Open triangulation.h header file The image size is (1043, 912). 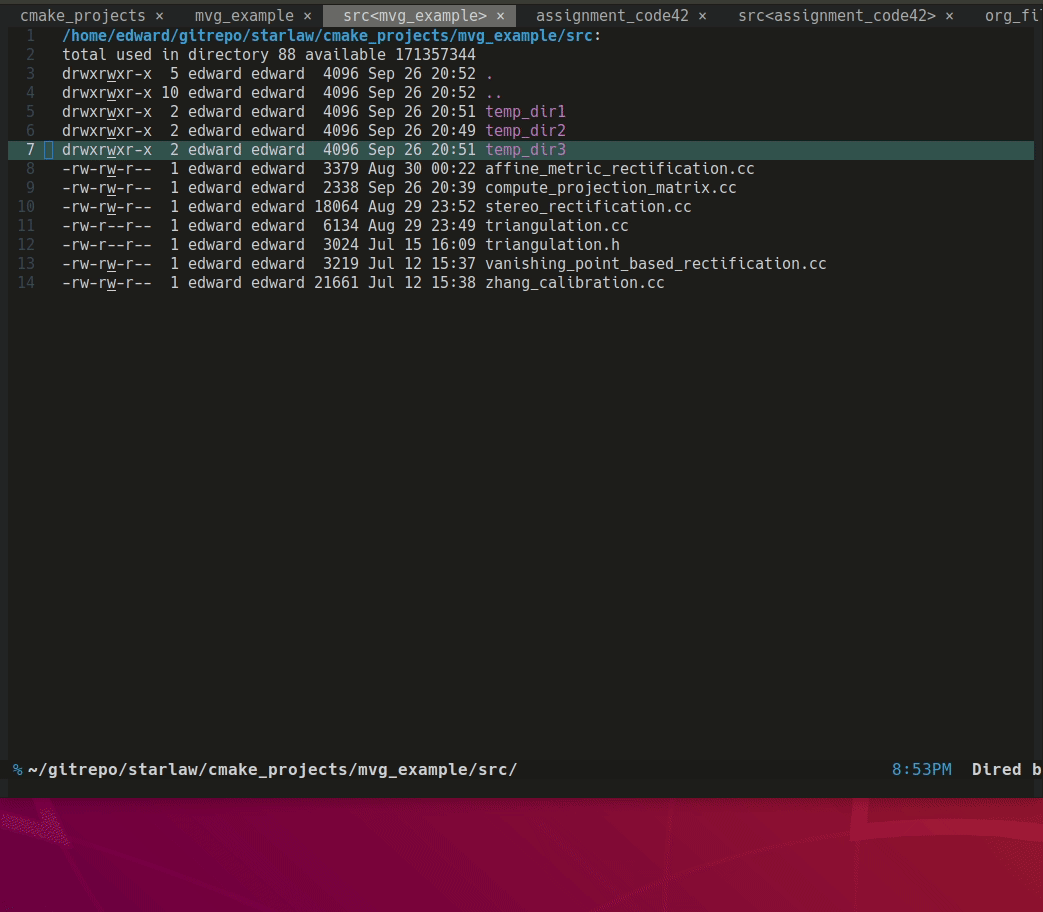coord(552,245)
